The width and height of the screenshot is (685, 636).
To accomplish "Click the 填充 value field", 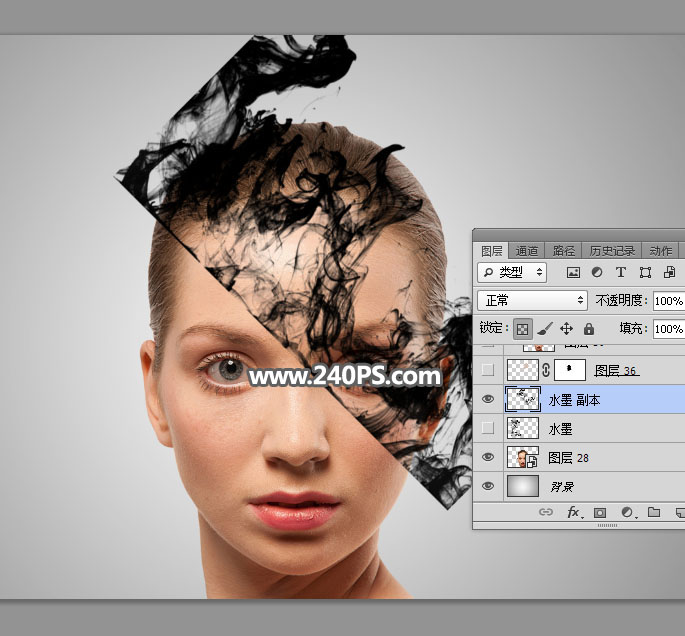I will [669, 329].
